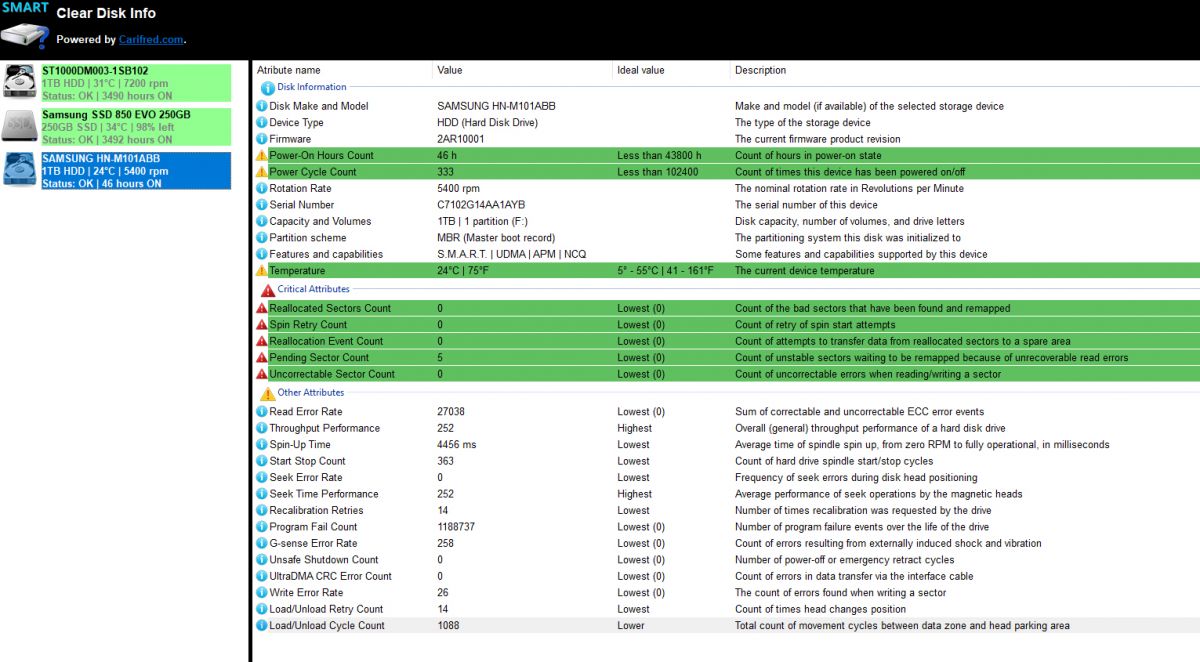This screenshot has height=662, width=1200.
Task: Click info icon beside Partition scheme
Action: (262, 238)
